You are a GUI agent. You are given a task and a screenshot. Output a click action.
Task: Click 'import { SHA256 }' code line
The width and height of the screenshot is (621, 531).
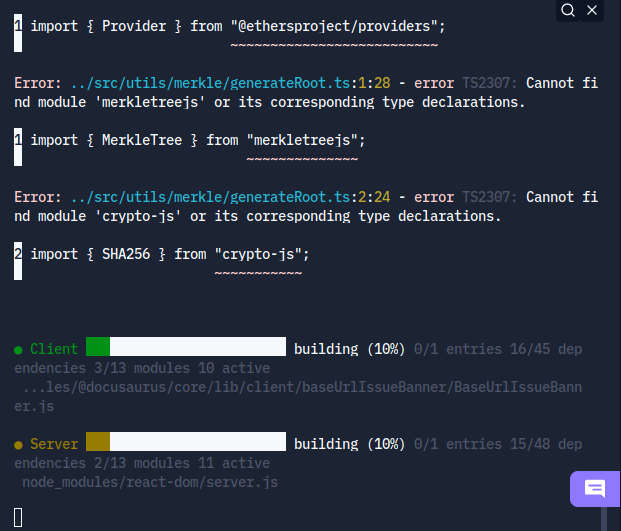170,254
